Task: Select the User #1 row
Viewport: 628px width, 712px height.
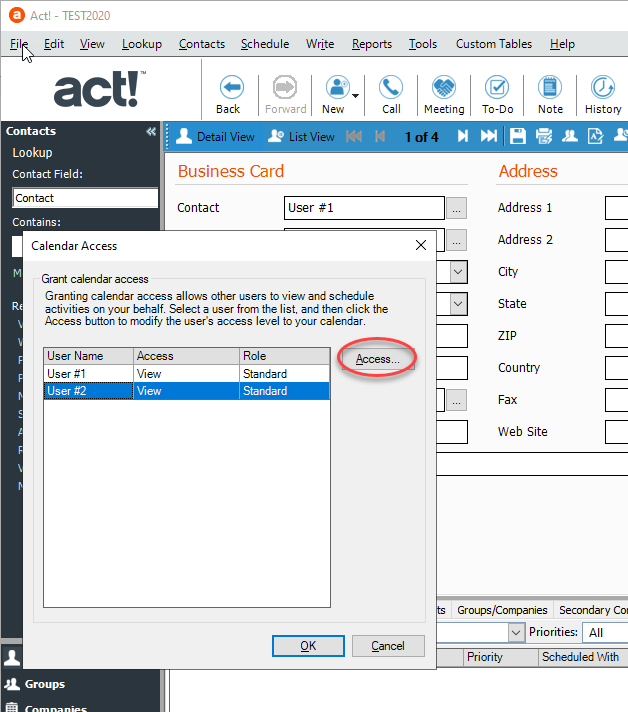Action: [x=187, y=374]
